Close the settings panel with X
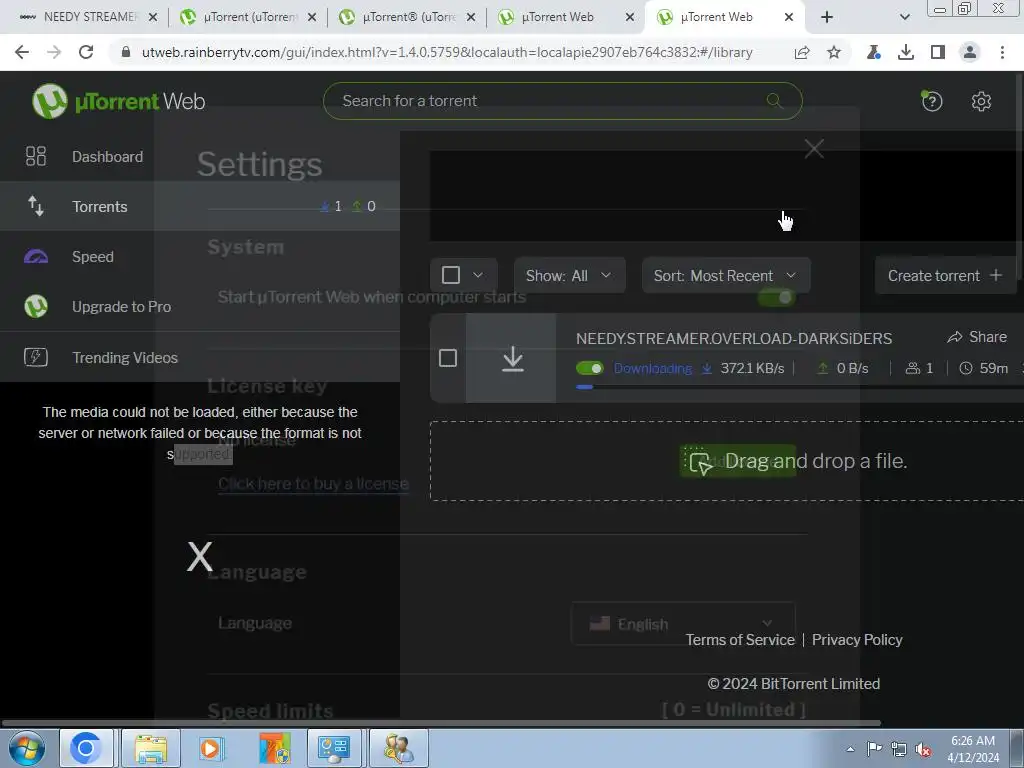The image size is (1024, 768). (x=814, y=149)
